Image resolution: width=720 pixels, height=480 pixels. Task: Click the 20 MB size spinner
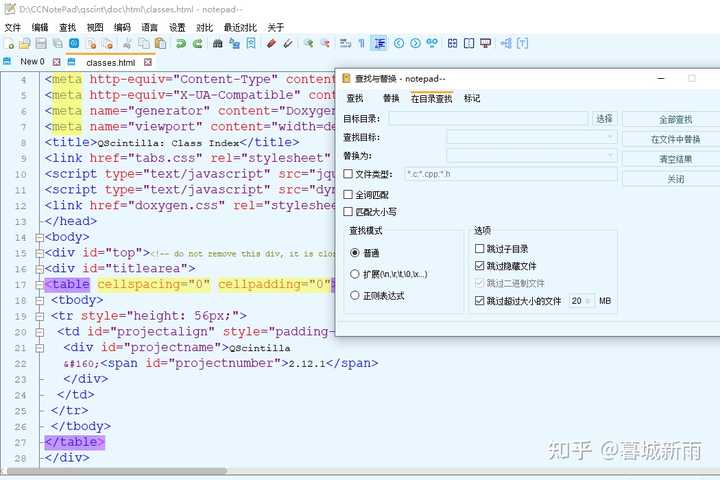pyautogui.click(x=582, y=301)
